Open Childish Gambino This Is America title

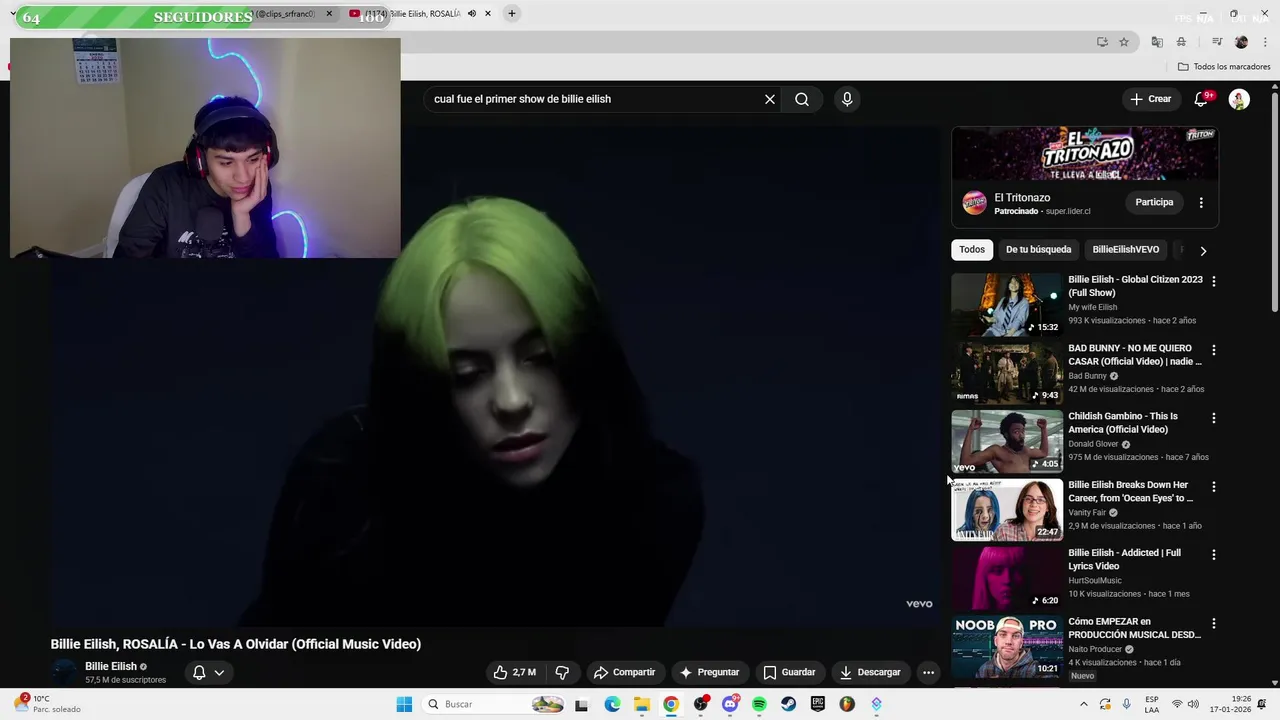pos(1123,423)
